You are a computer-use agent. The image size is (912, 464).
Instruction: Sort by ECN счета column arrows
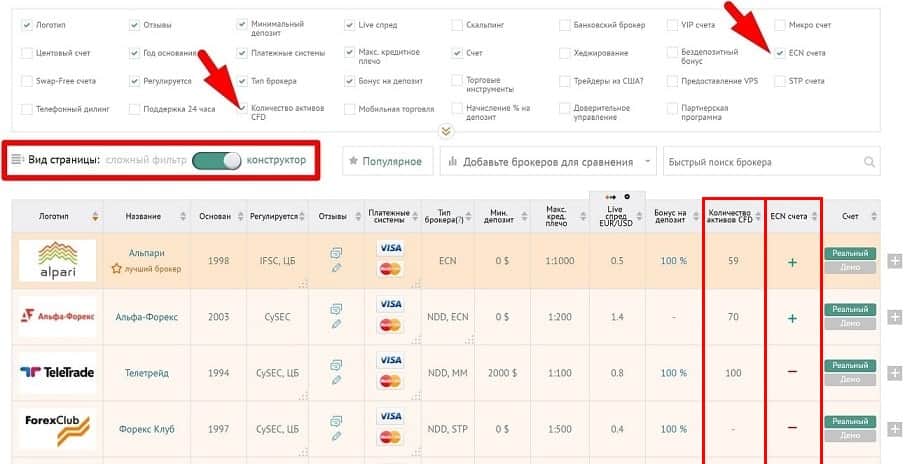(x=814, y=216)
